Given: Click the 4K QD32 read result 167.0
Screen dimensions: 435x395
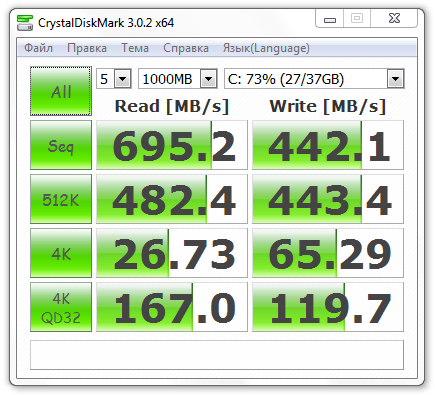Looking at the screenshot, I should point(172,307).
